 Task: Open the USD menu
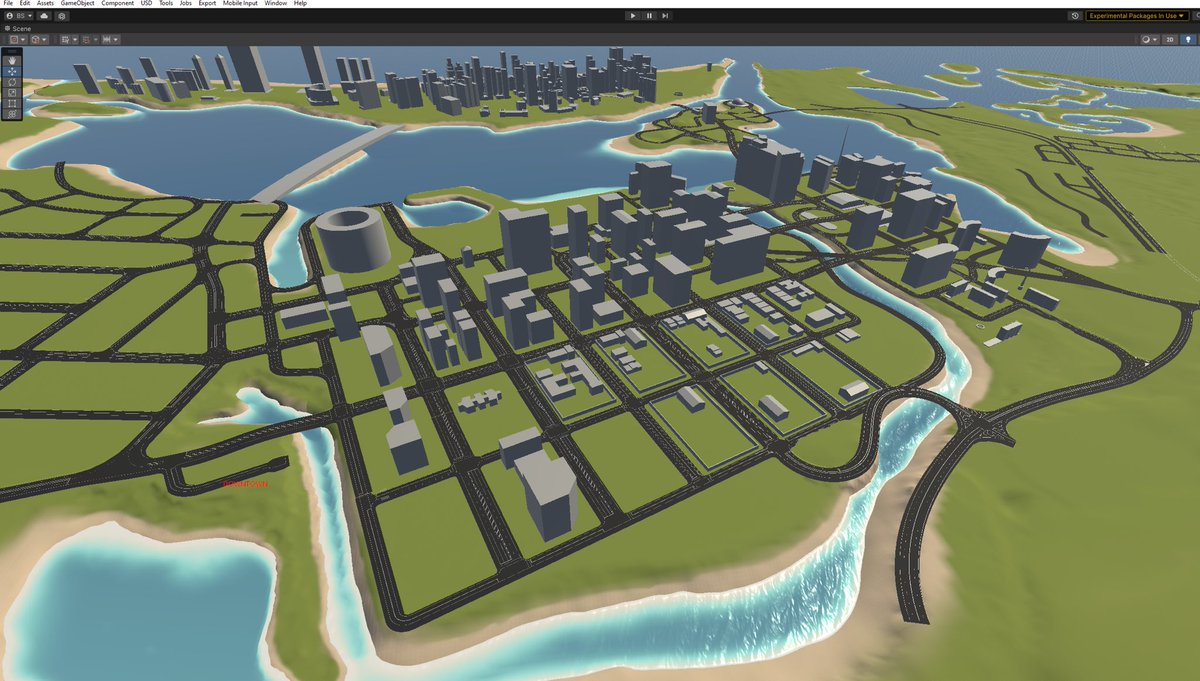coord(146,4)
